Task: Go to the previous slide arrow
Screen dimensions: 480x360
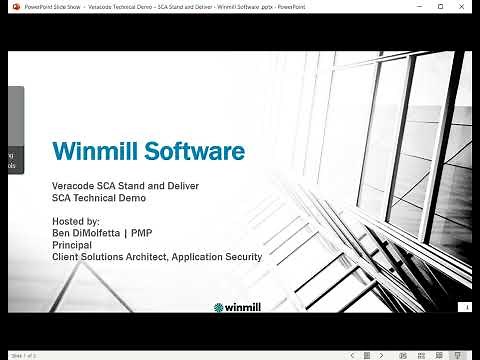Action: tap(352, 356)
